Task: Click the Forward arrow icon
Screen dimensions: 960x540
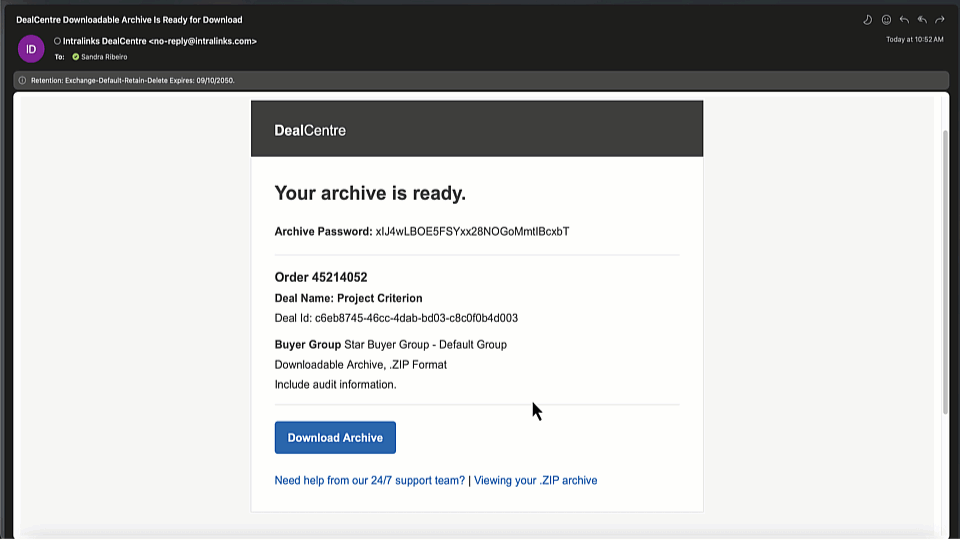Action: tap(940, 20)
